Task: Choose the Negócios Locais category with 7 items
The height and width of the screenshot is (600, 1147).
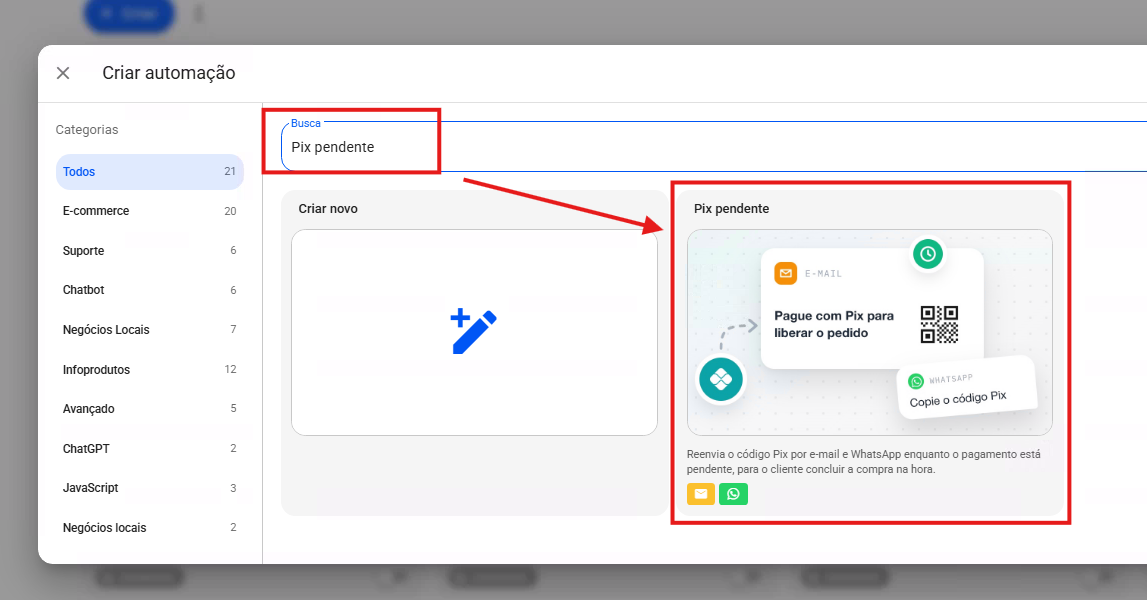Action: click(x=149, y=329)
